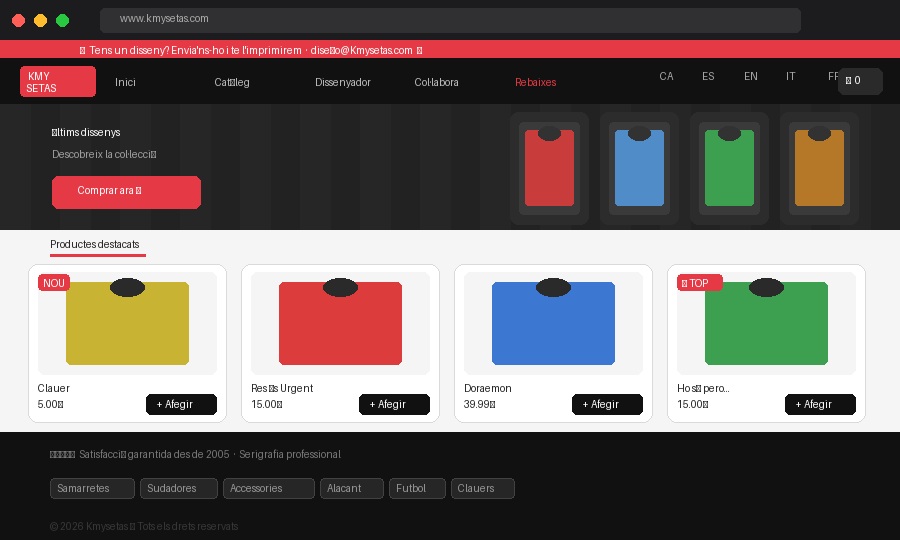Image resolution: width=900 pixels, height=540 pixels.
Task: Click the www.kmysetas.com address bar
Action: (x=450, y=20)
